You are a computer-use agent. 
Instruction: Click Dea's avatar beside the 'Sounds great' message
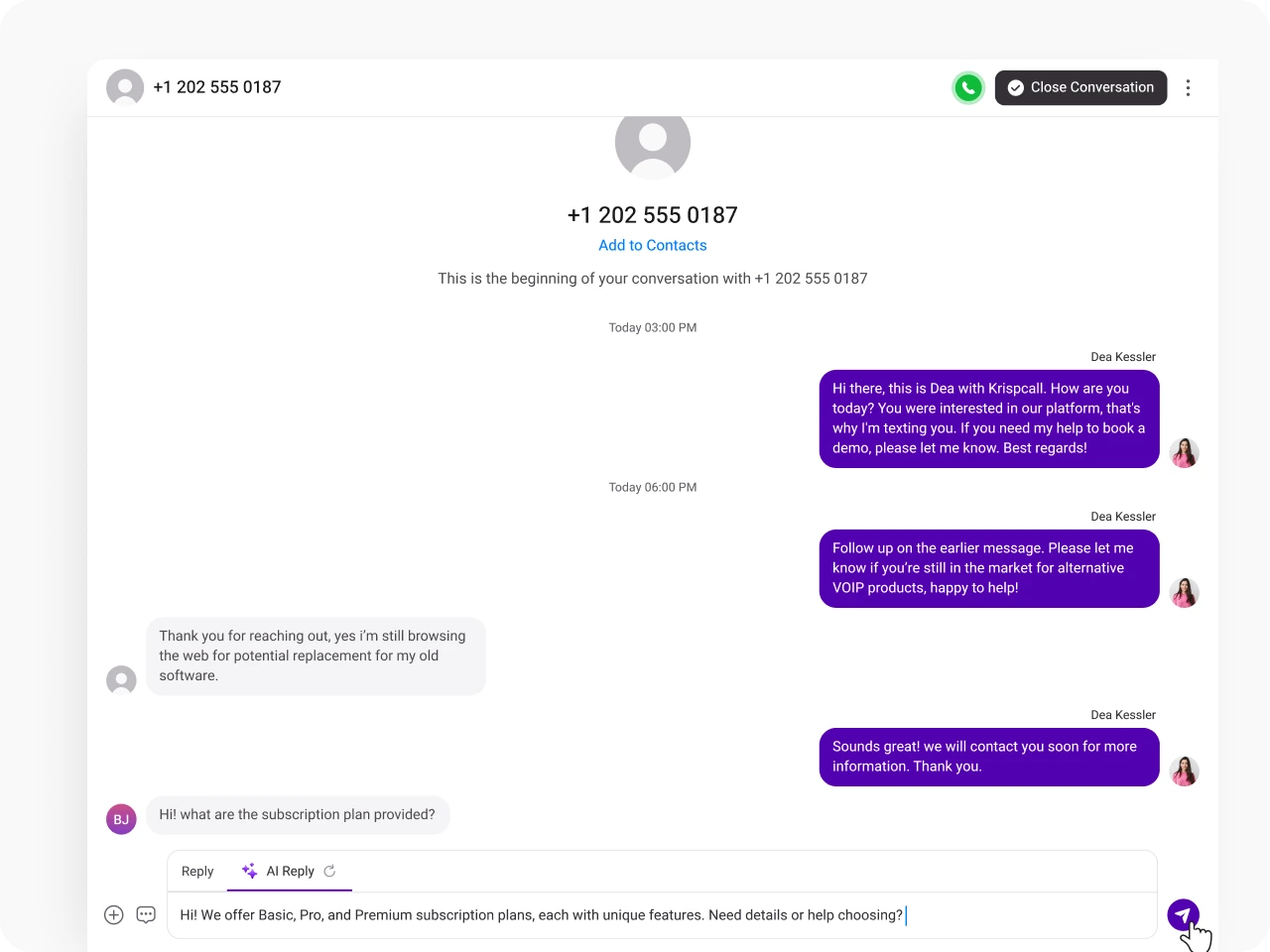[1185, 771]
